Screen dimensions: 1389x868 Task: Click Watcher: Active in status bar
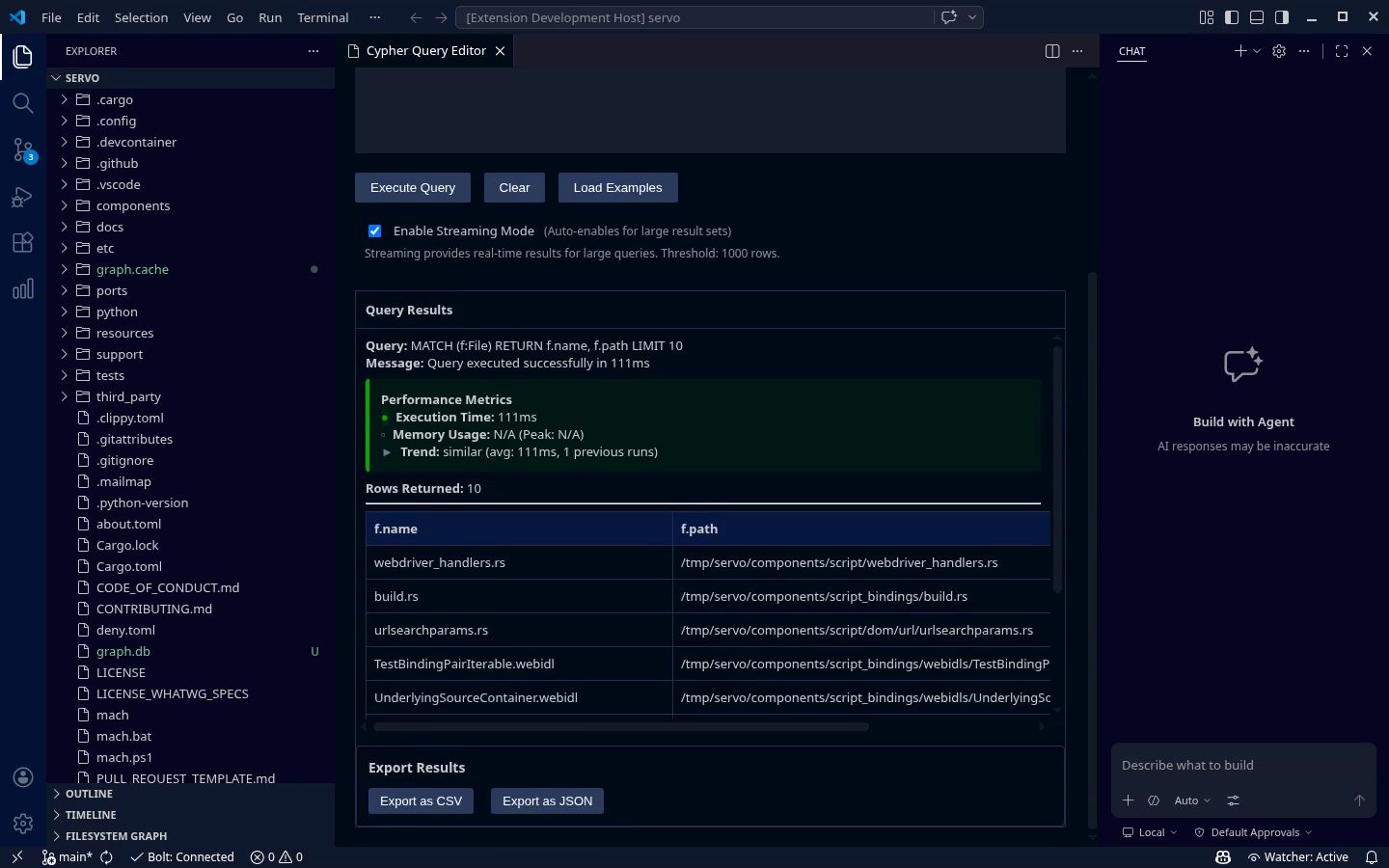tap(1297, 857)
